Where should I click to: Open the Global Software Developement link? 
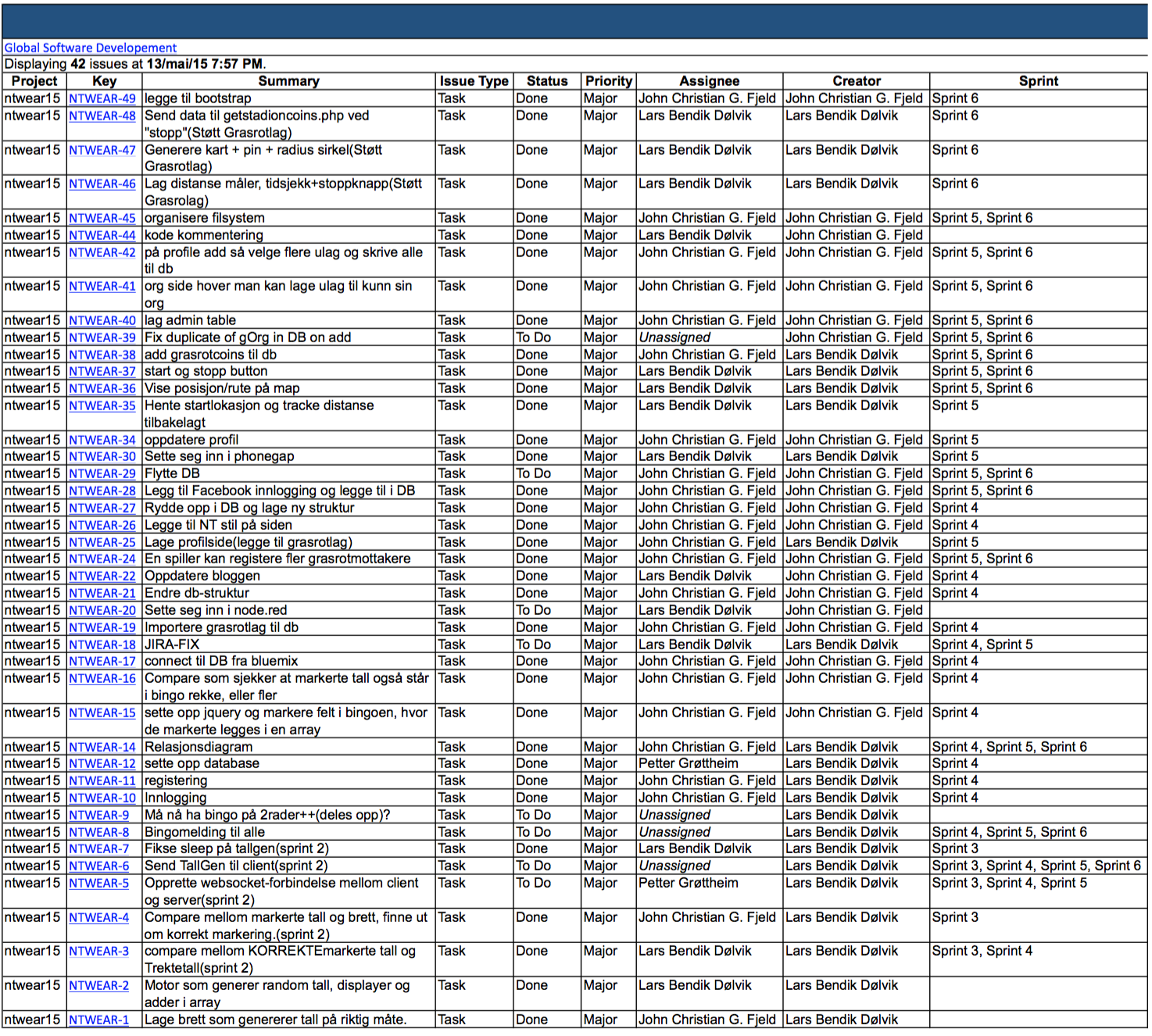pos(91,48)
